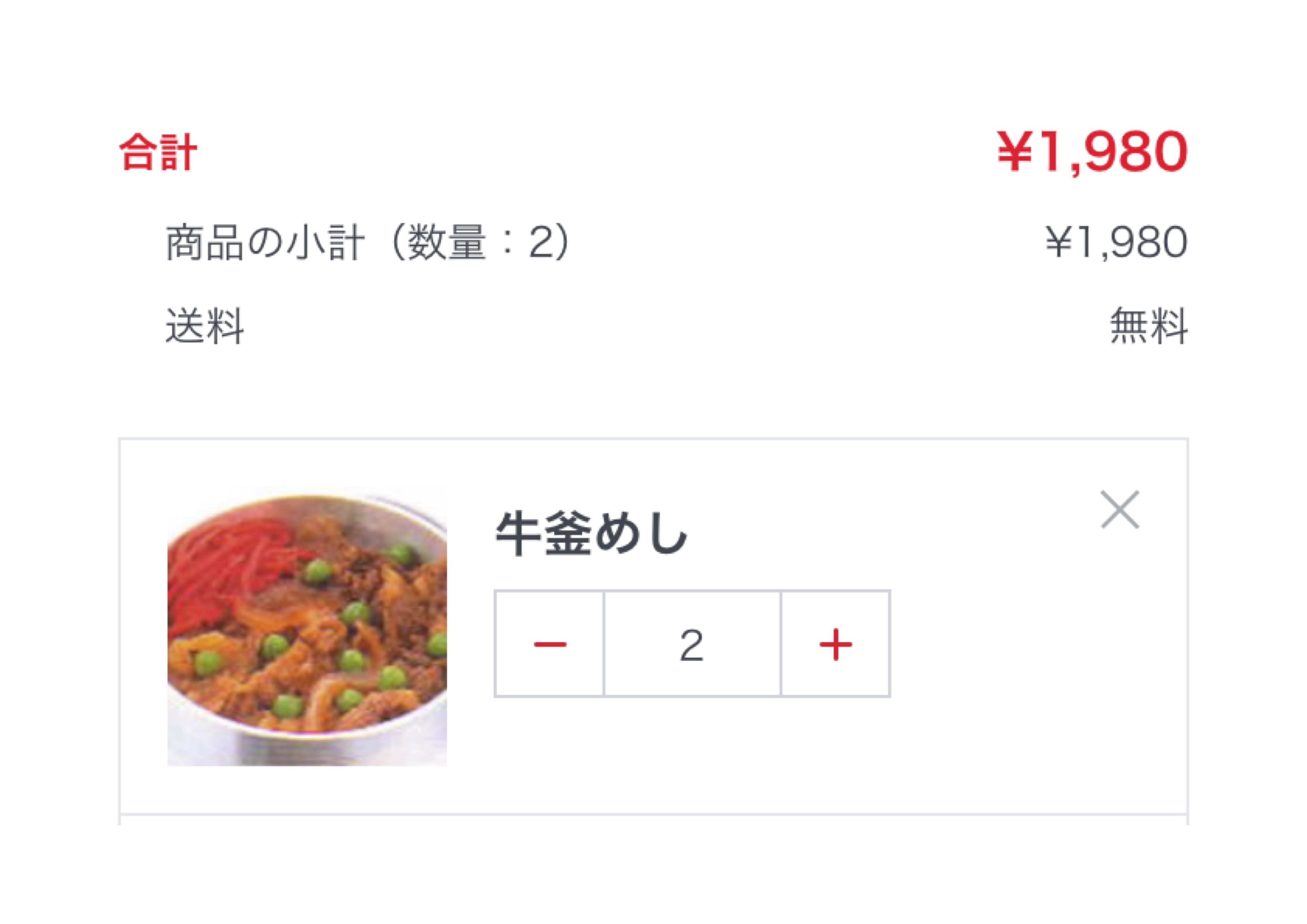Screen dimensions: 1307x924
Task: Click the 無料 free shipping value
Action: click(1149, 325)
